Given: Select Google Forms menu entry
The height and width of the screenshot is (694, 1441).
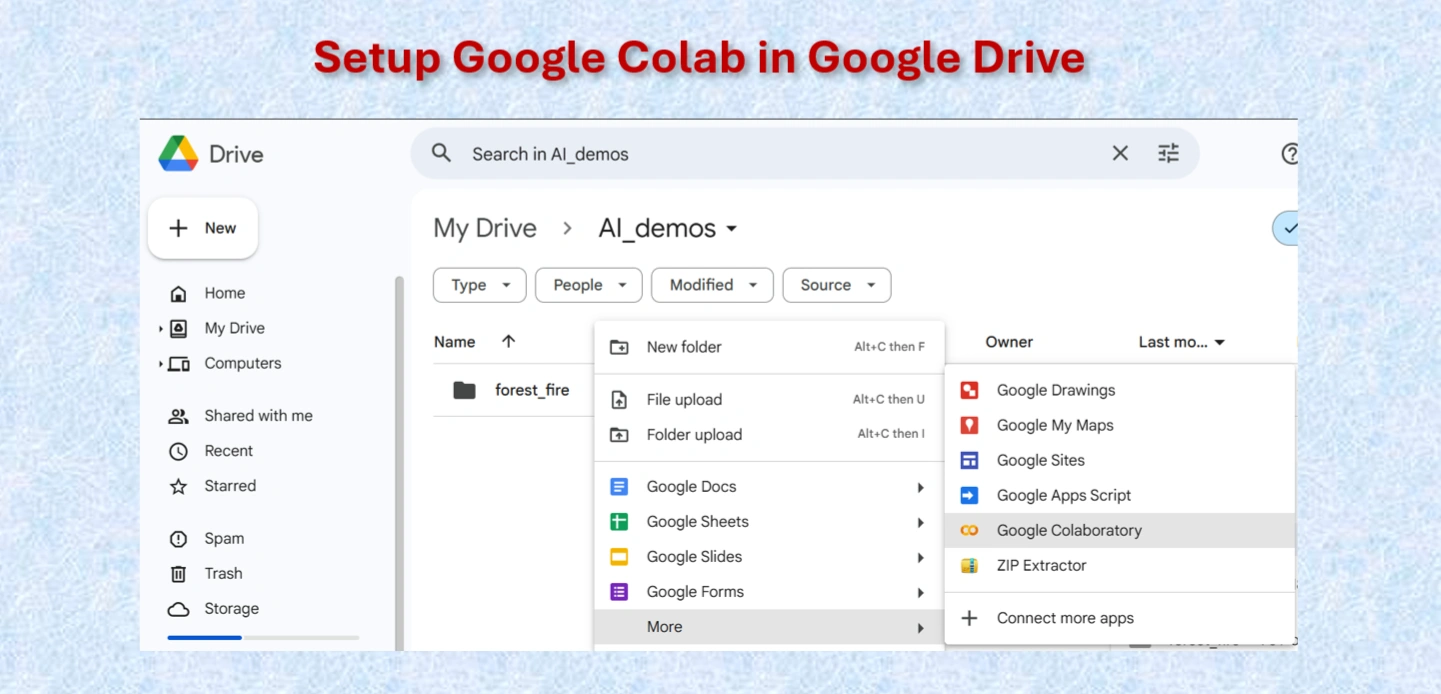Looking at the screenshot, I should (x=769, y=592).
